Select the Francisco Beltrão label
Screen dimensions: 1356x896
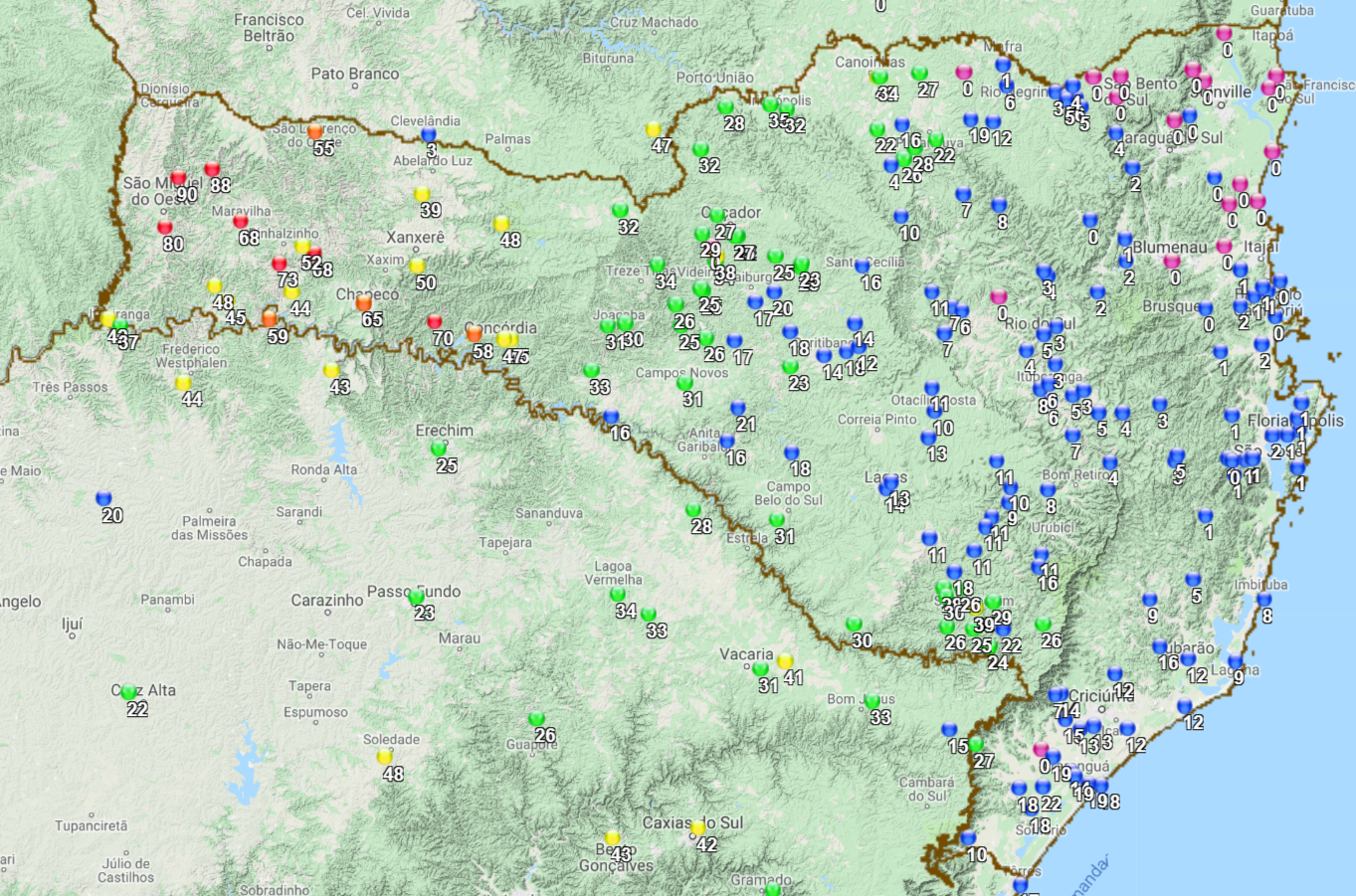pos(269,28)
